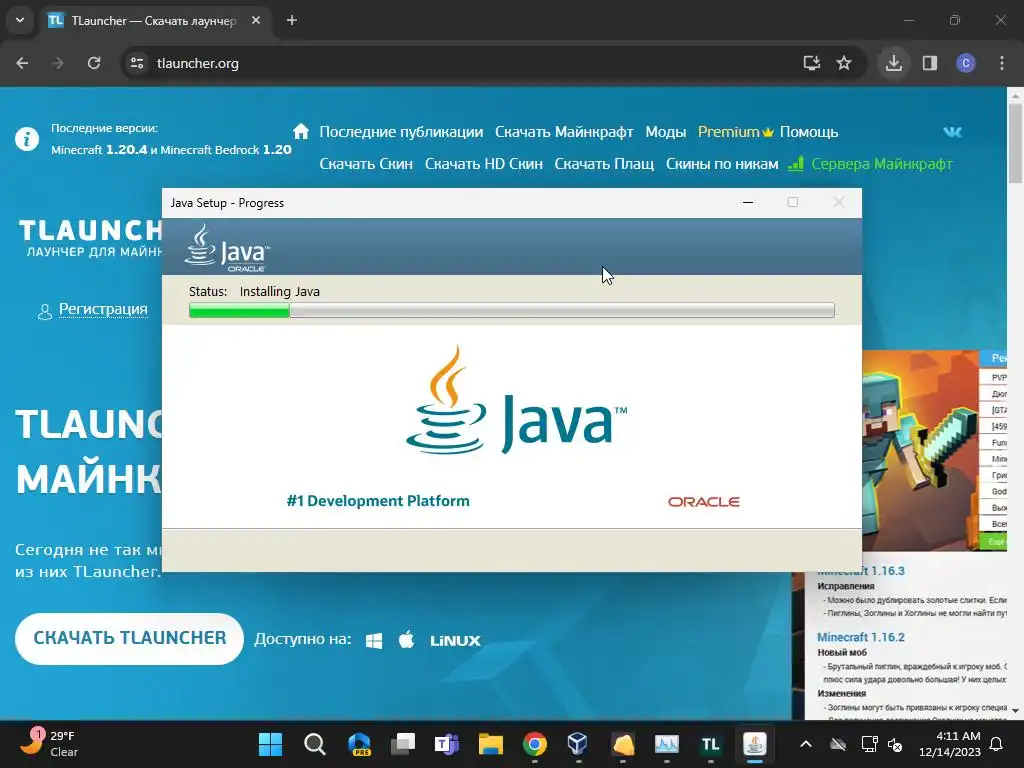Open the Minecraft 1.16.3 changelog link

[861, 571]
